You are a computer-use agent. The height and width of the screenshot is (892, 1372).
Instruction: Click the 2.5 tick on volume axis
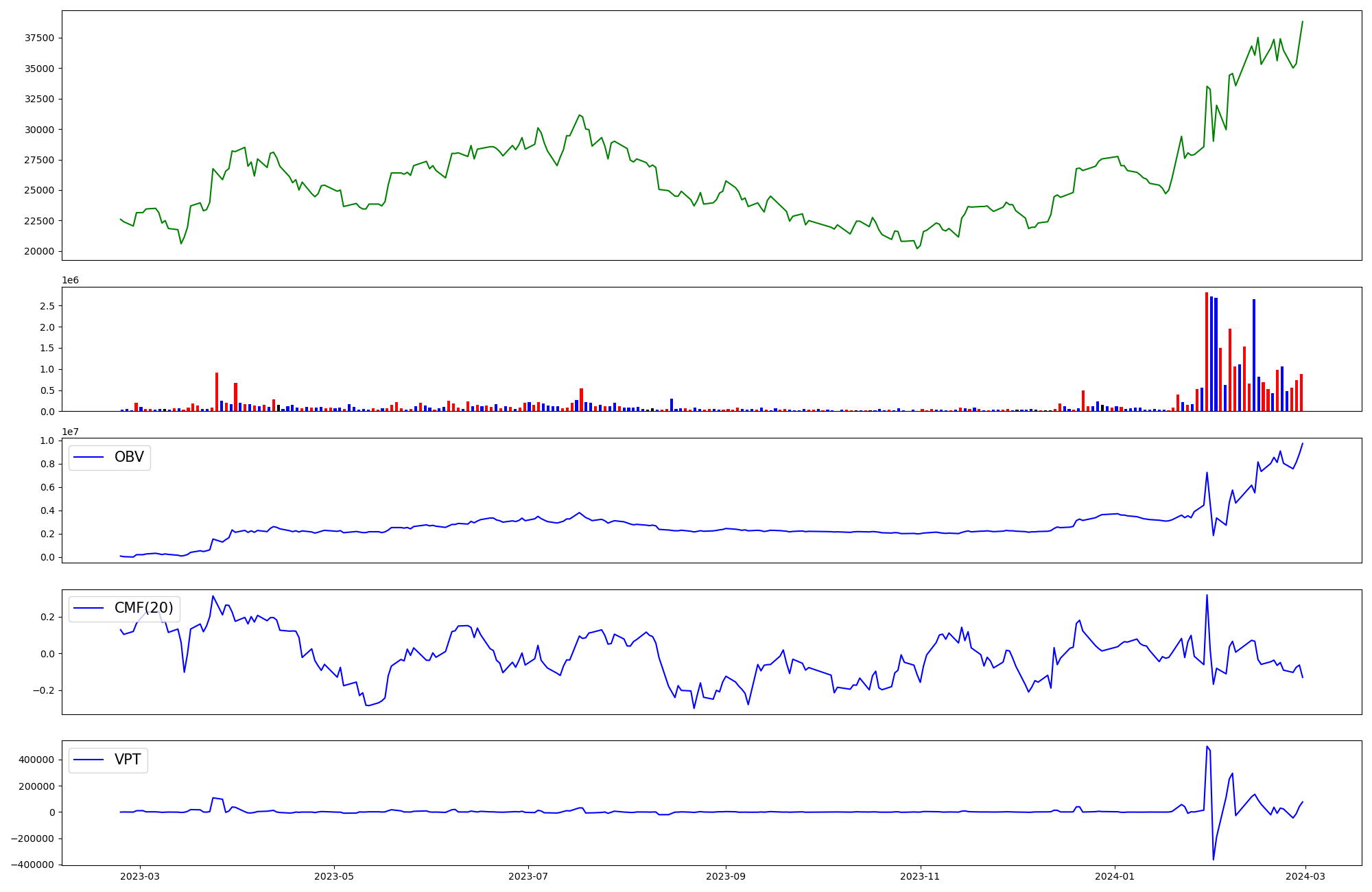pos(47,306)
